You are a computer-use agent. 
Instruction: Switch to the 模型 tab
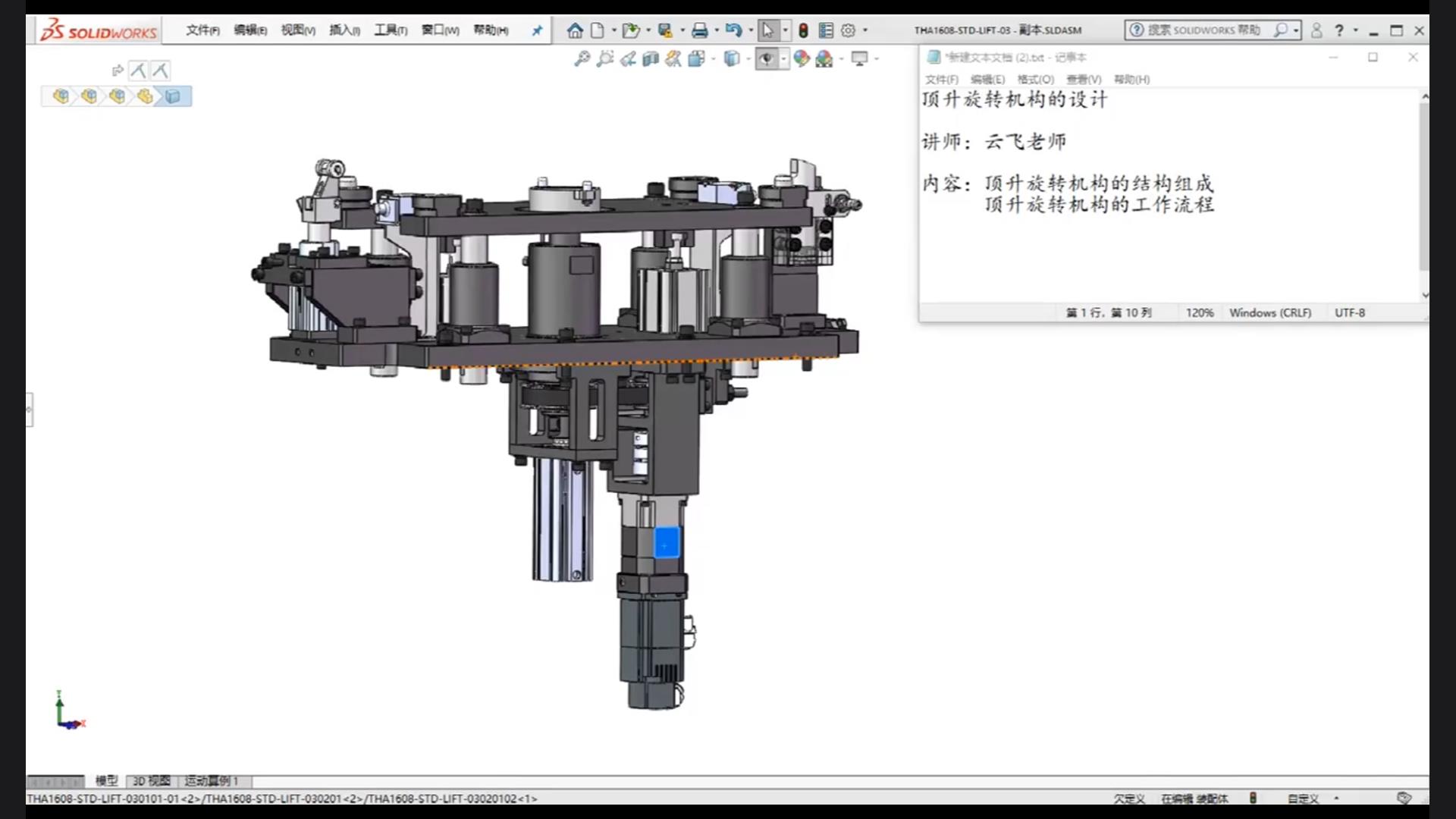point(106,780)
